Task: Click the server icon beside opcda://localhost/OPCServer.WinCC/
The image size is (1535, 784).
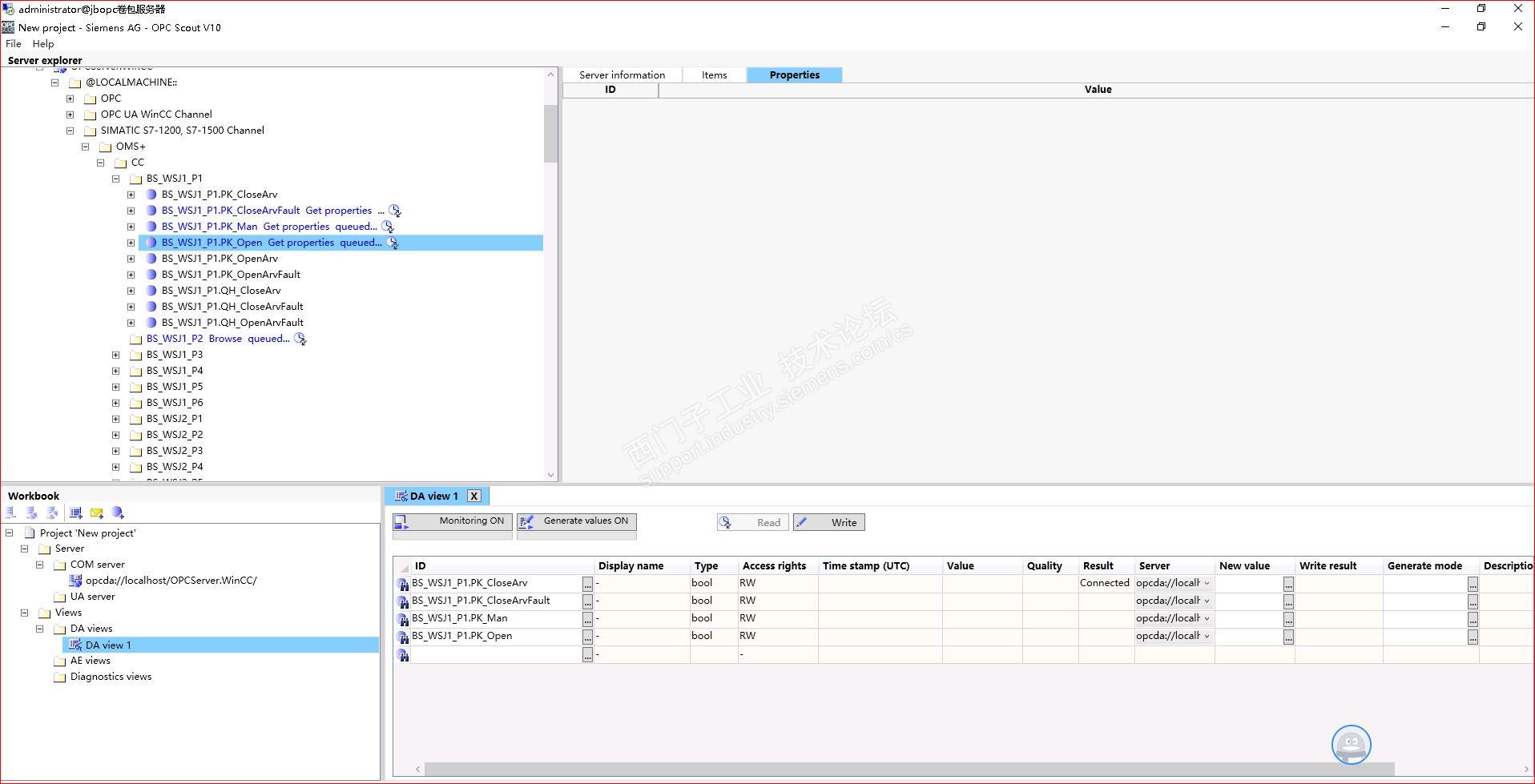Action: (x=75, y=581)
